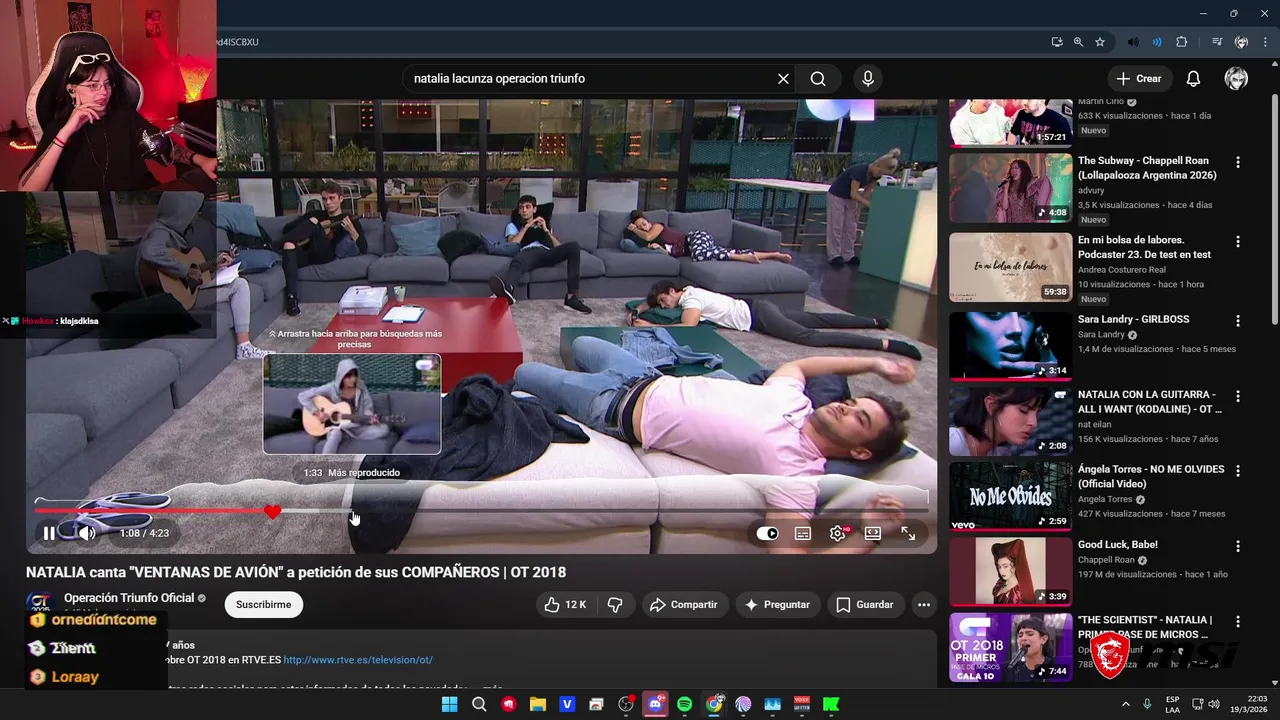Open Chrome from taskbar
The image size is (1280, 720).
tap(714, 704)
